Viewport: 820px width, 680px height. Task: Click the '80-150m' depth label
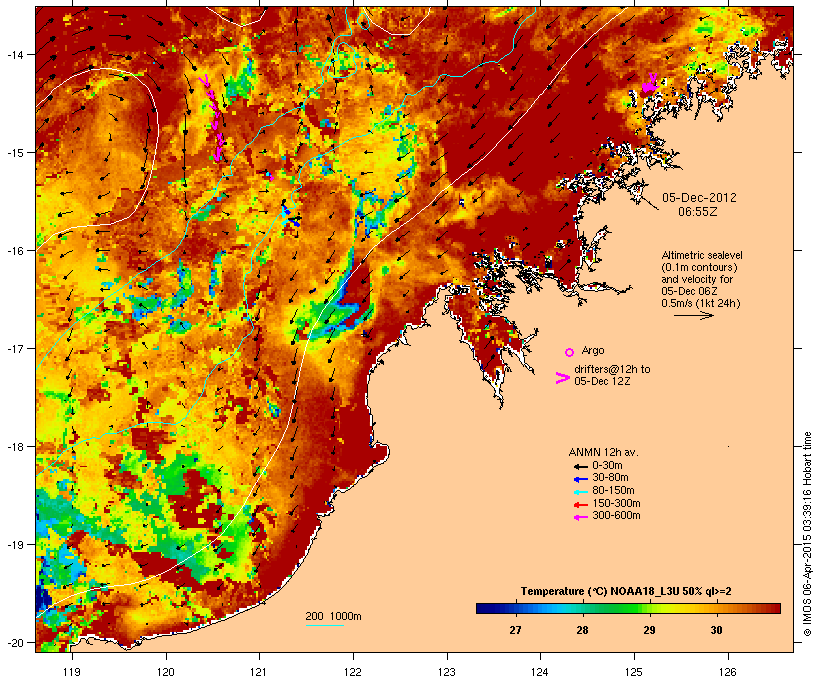pos(613,491)
